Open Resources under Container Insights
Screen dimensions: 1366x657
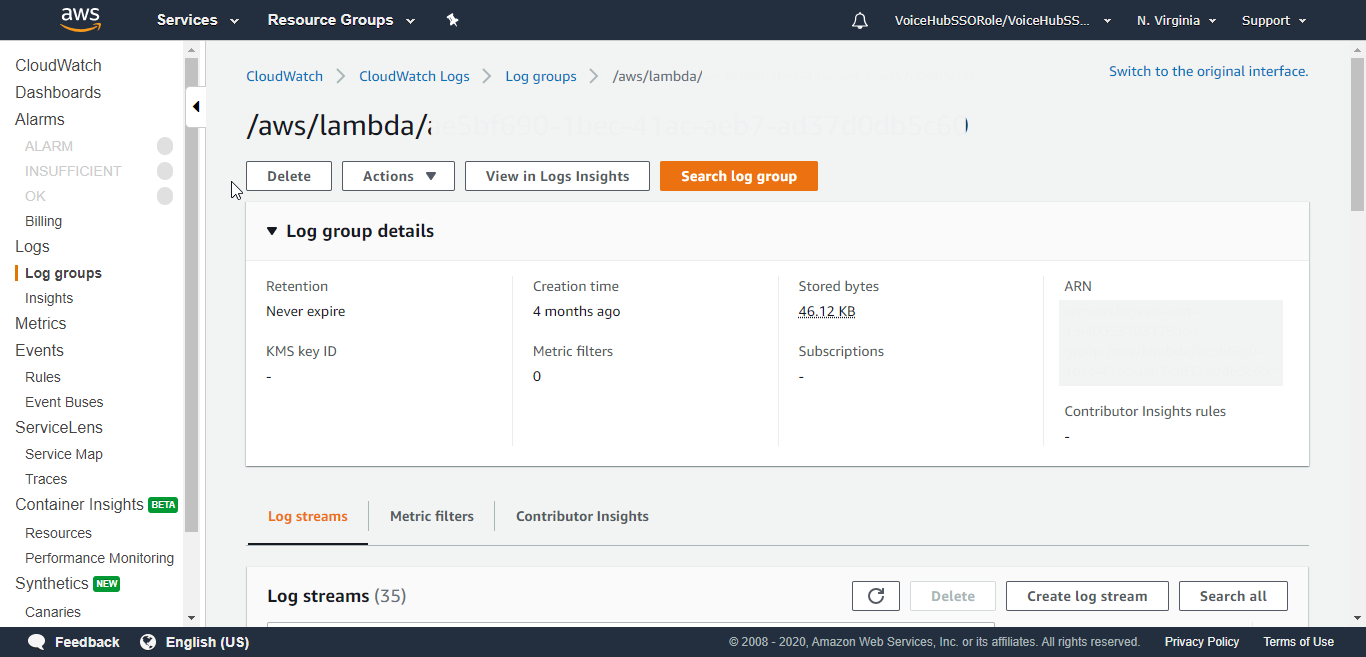pyautogui.click(x=58, y=533)
